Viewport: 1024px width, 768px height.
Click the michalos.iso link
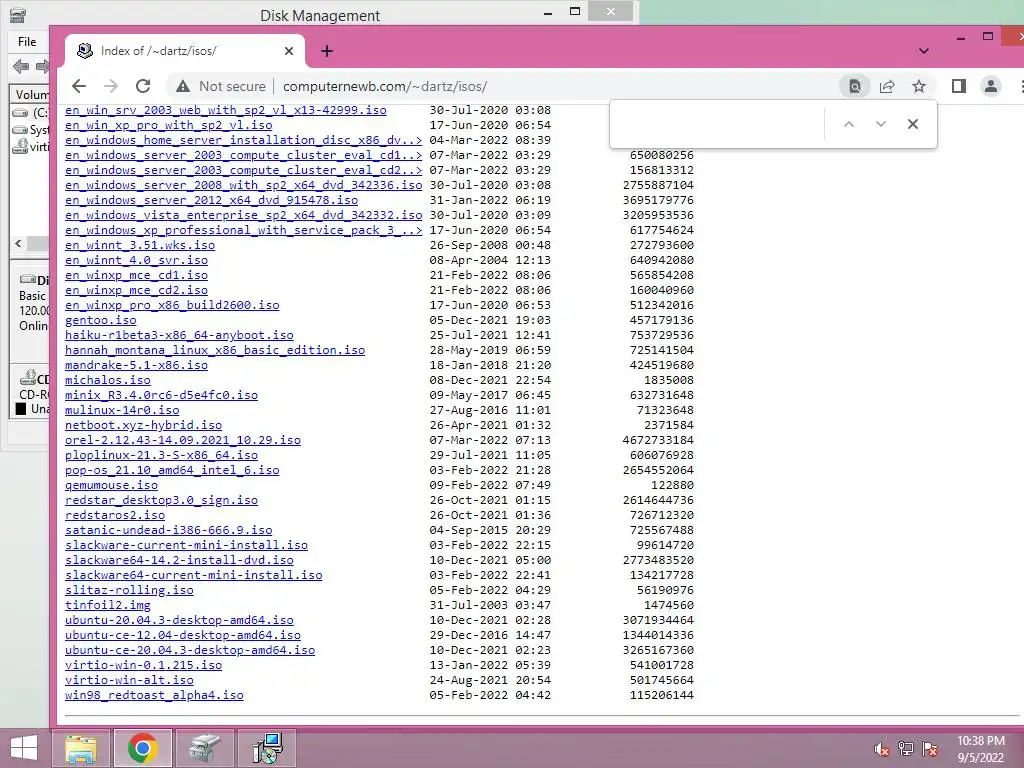pos(107,380)
